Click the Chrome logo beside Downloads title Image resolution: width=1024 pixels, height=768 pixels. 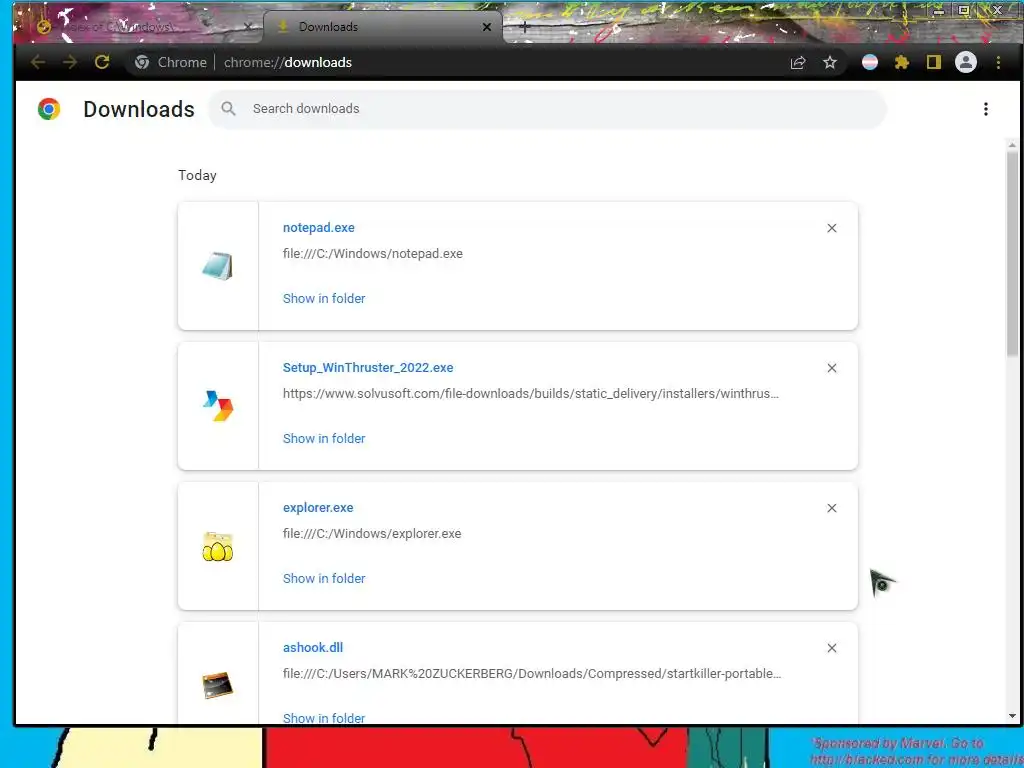[x=49, y=109]
